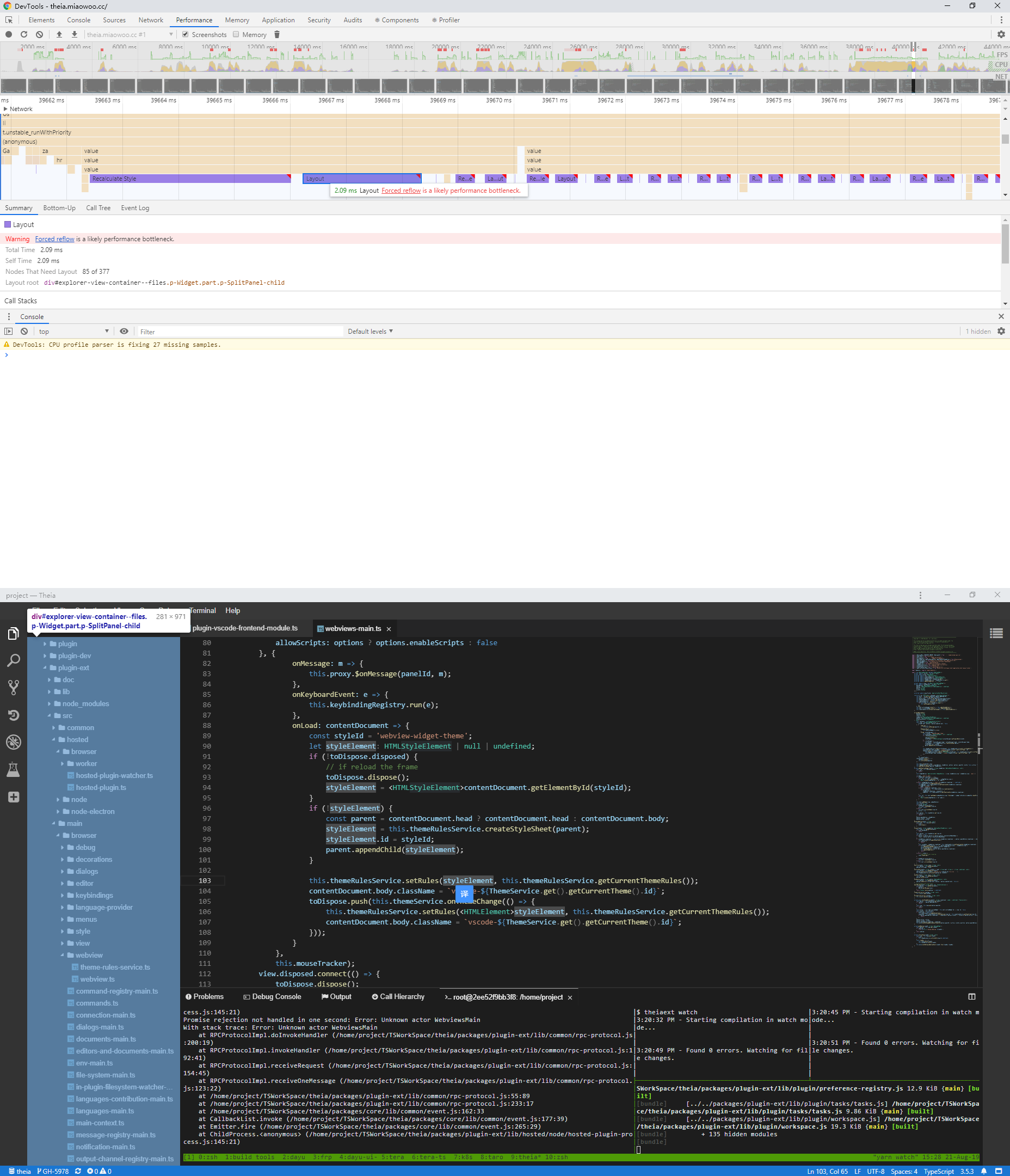The image size is (1010, 1176).
Task: Open the Default levels dropdown in Console
Action: [370, 331]
